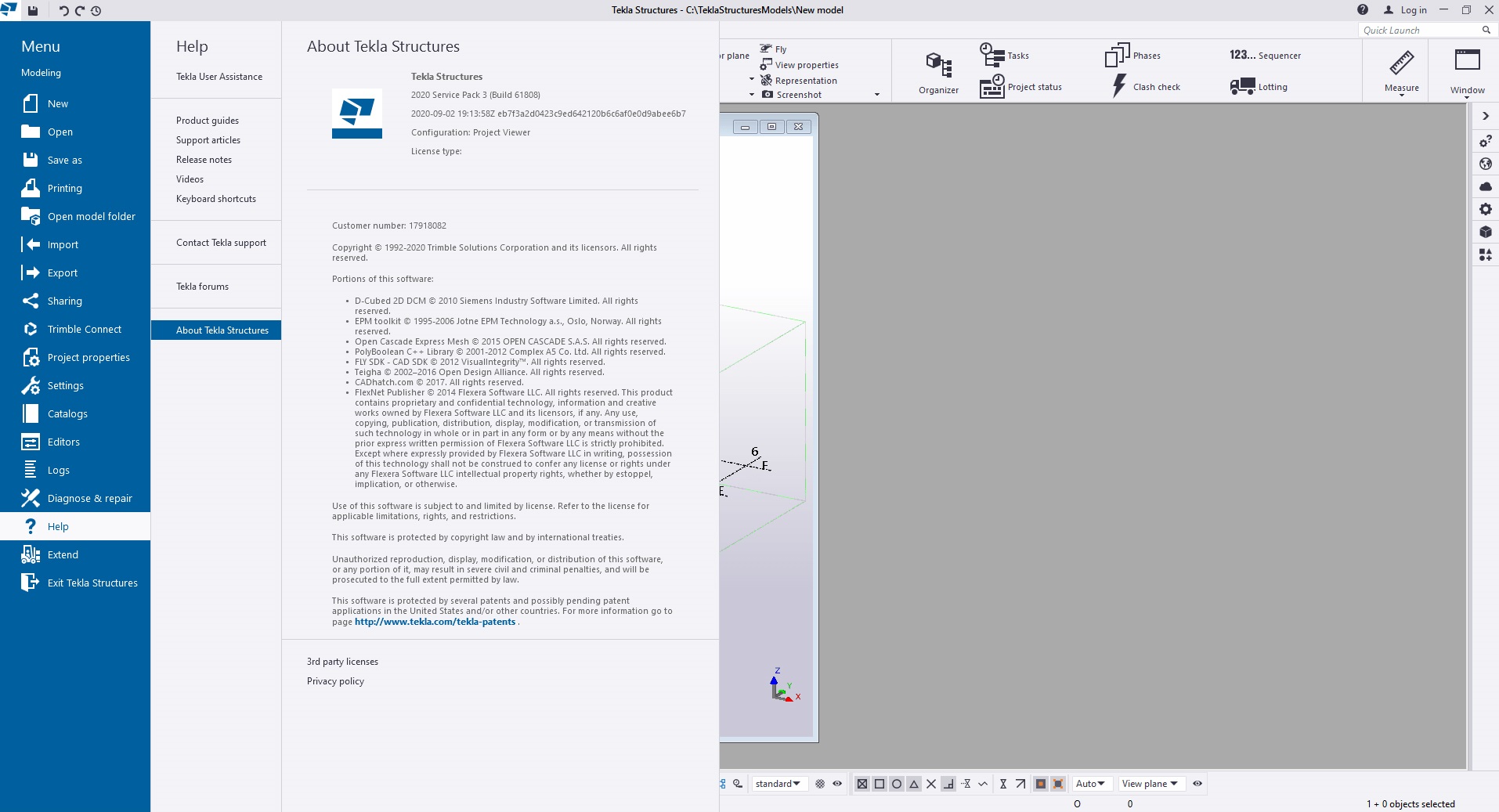The image size is (1499, 812).
Task: Click the Window icon in ribbon
Action: pyautogui.click(x=1467, y=61)
